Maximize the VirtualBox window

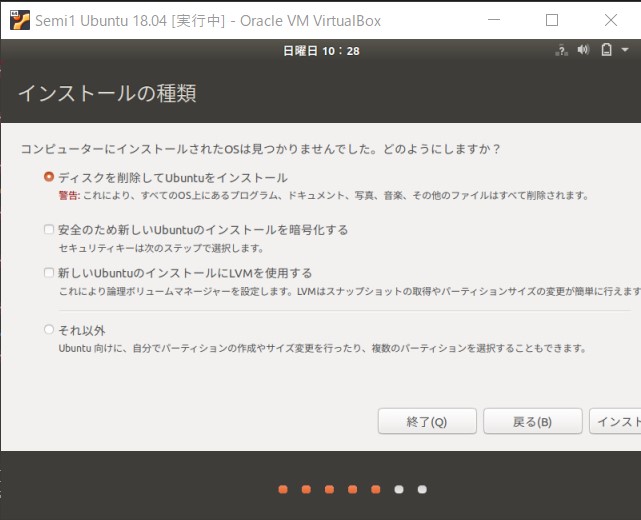[x=552, y=20]
